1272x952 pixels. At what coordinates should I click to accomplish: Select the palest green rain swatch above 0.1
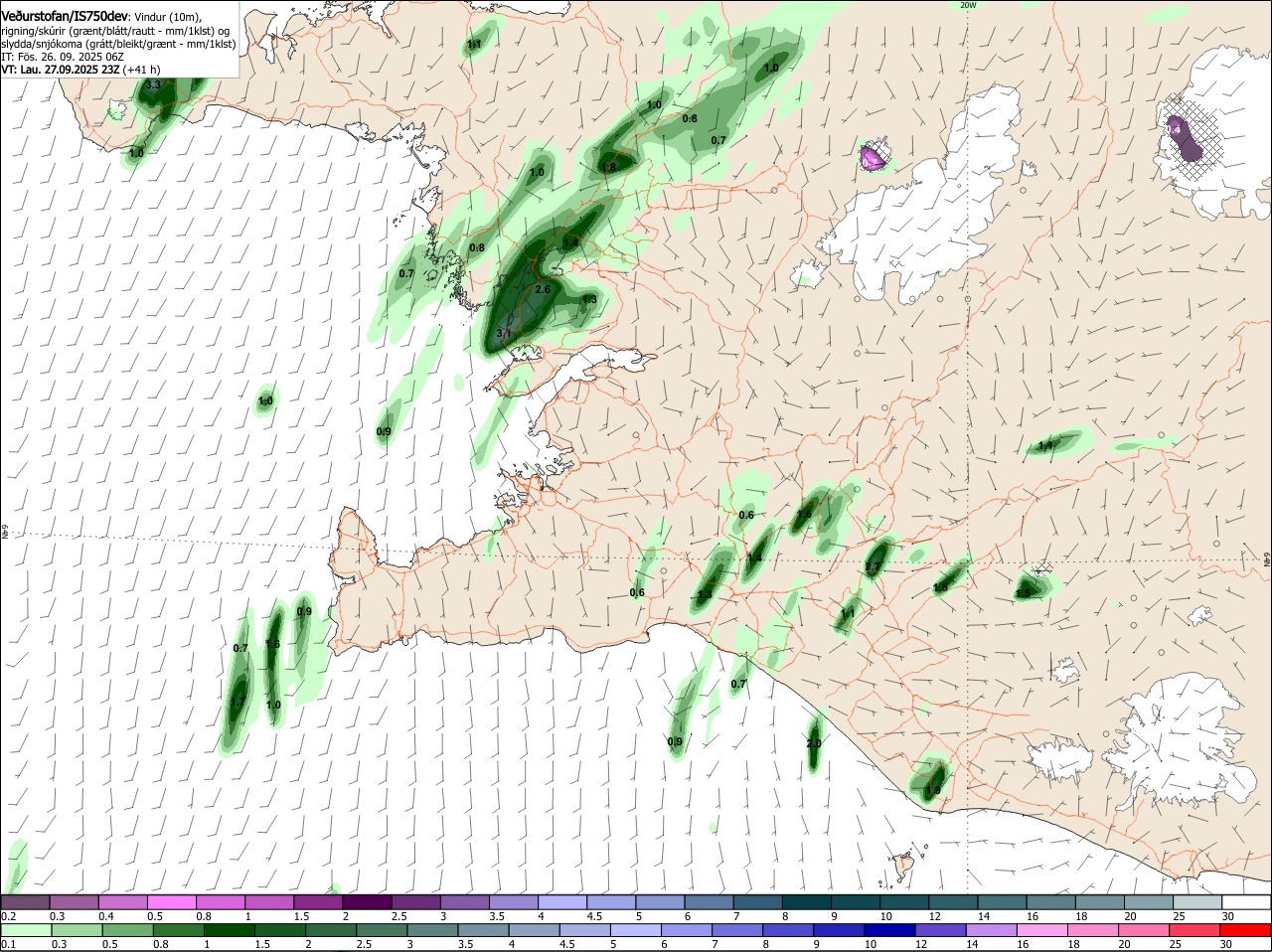pyautogui.click(x=25, y=931)
